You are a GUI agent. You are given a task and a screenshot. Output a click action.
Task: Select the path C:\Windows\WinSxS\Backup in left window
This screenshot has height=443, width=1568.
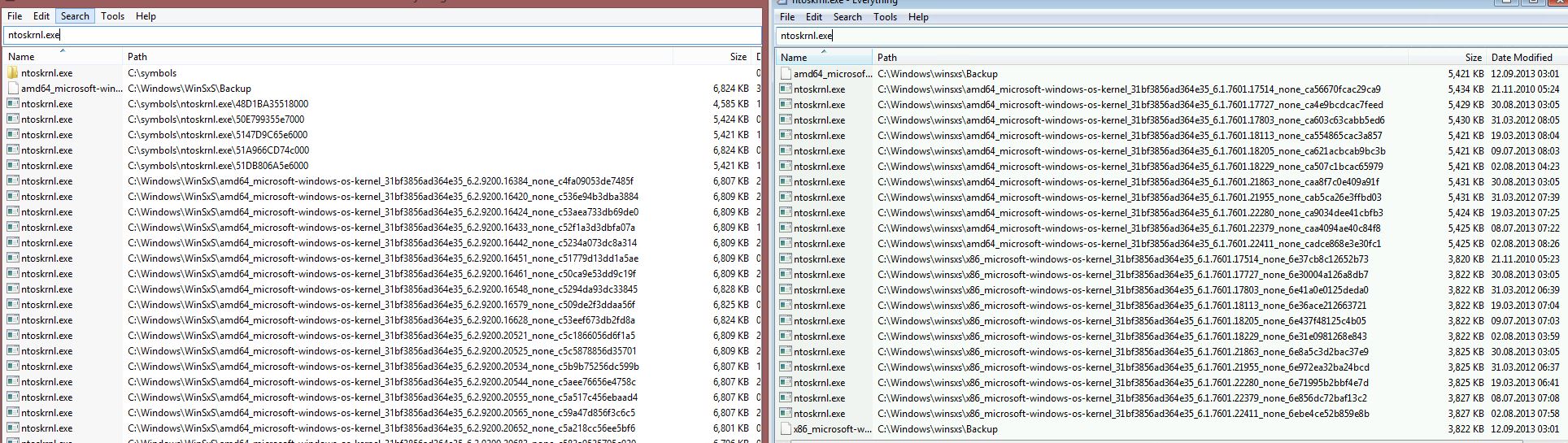189,89
